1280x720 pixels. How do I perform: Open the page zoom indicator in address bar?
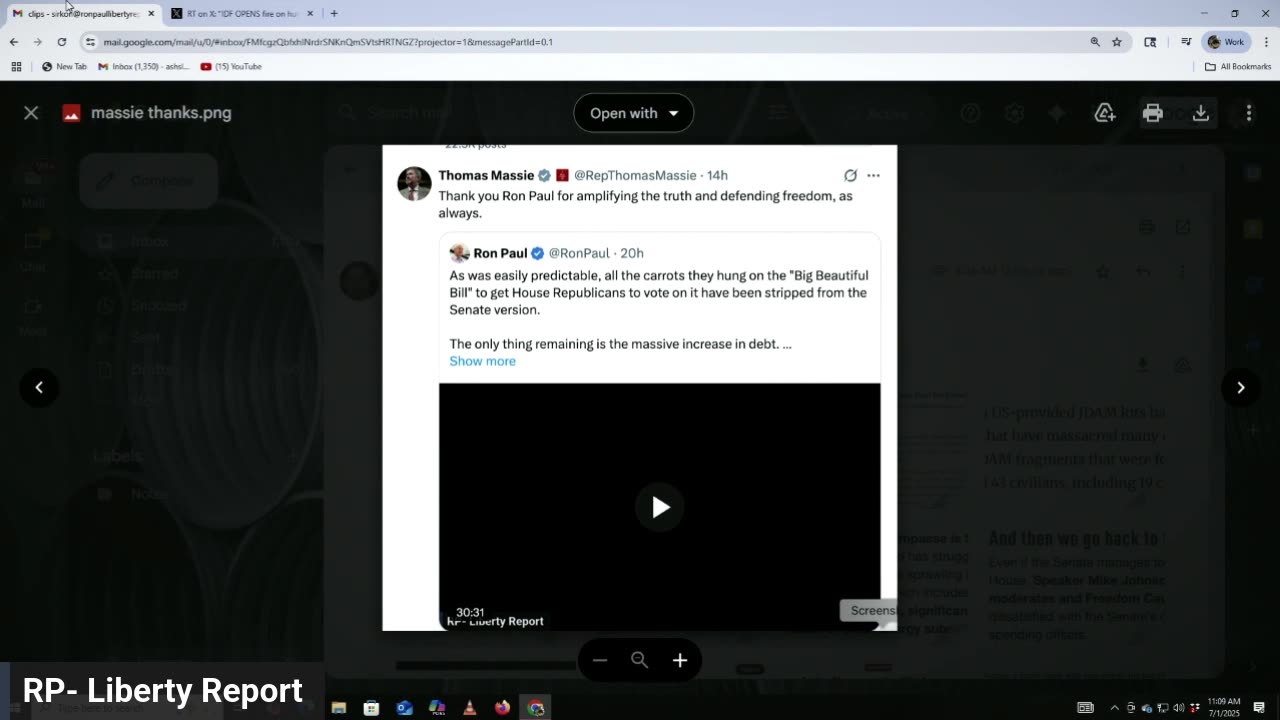click(x=1095, y=42)
